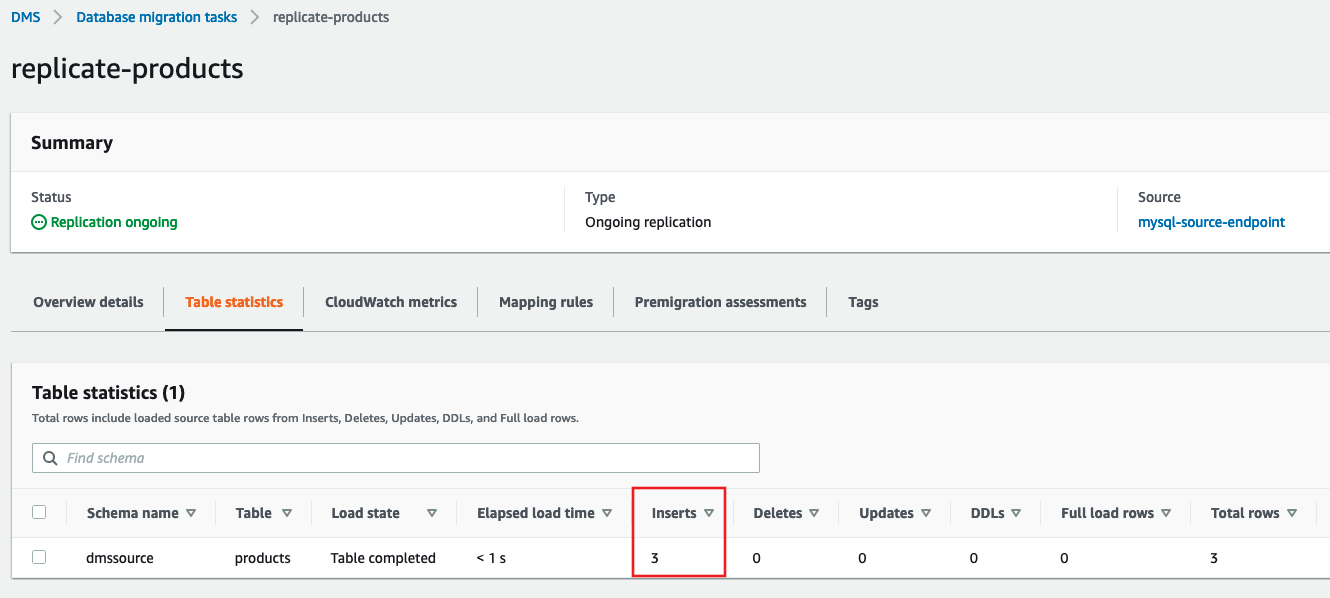1330x598 pixels.
Task: Open the mysql-source-endpoint link
Action: pyautogui.click(x=1211, y=222)
